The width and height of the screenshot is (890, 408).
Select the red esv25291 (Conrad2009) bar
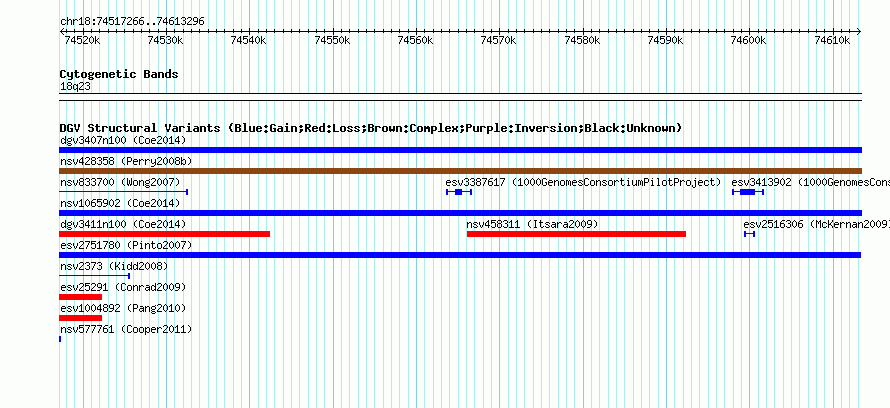(x=81, y=297)
